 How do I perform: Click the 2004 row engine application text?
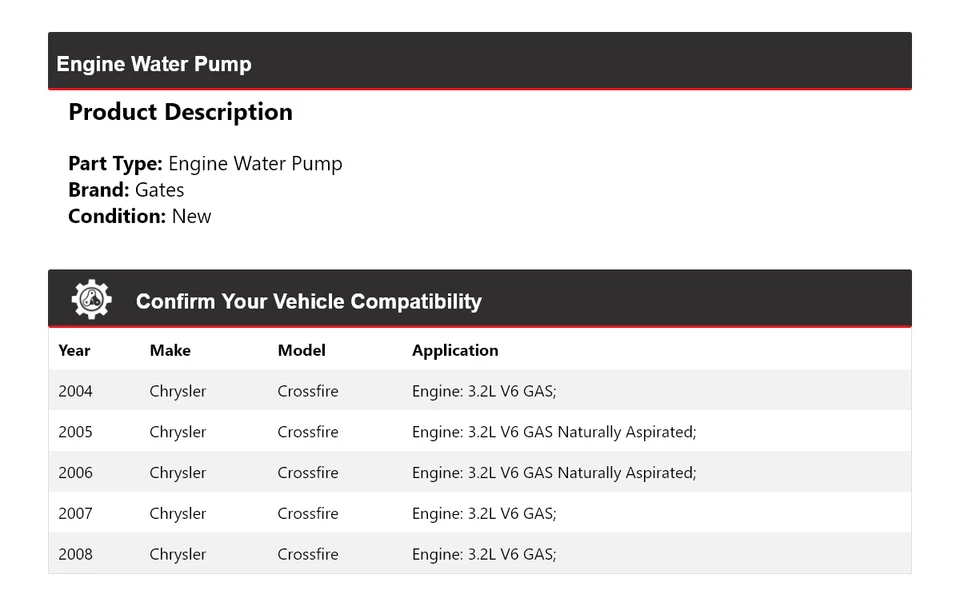[x=484, y=391]
